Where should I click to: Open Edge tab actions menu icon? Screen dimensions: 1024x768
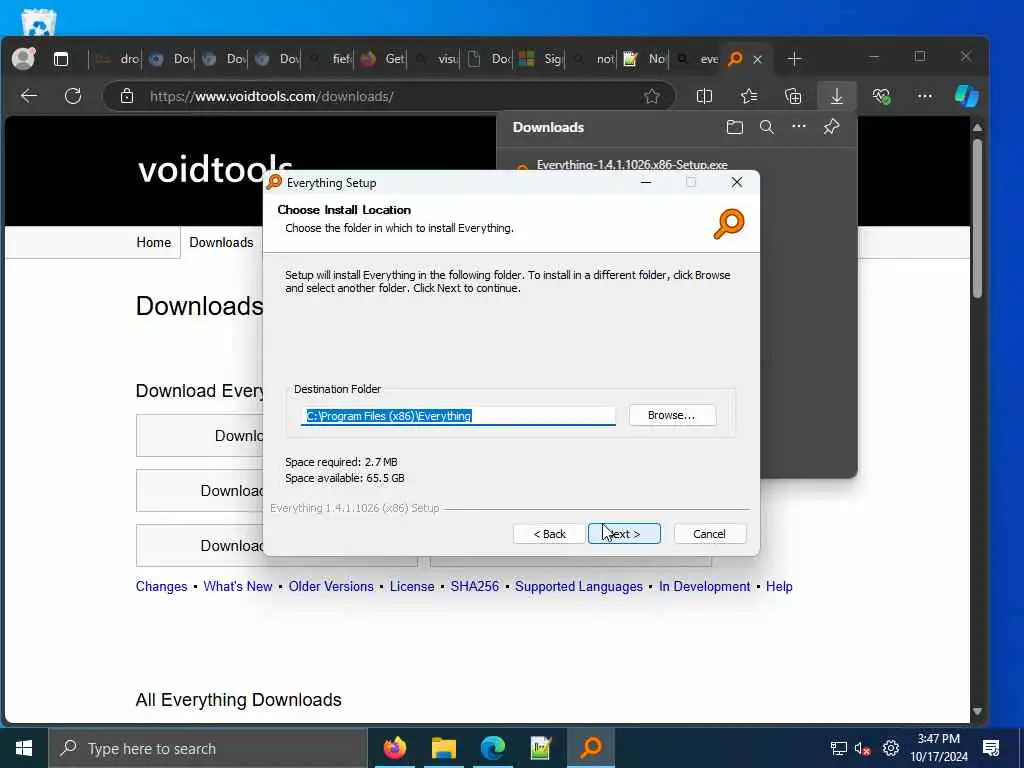tap(61, 59)
